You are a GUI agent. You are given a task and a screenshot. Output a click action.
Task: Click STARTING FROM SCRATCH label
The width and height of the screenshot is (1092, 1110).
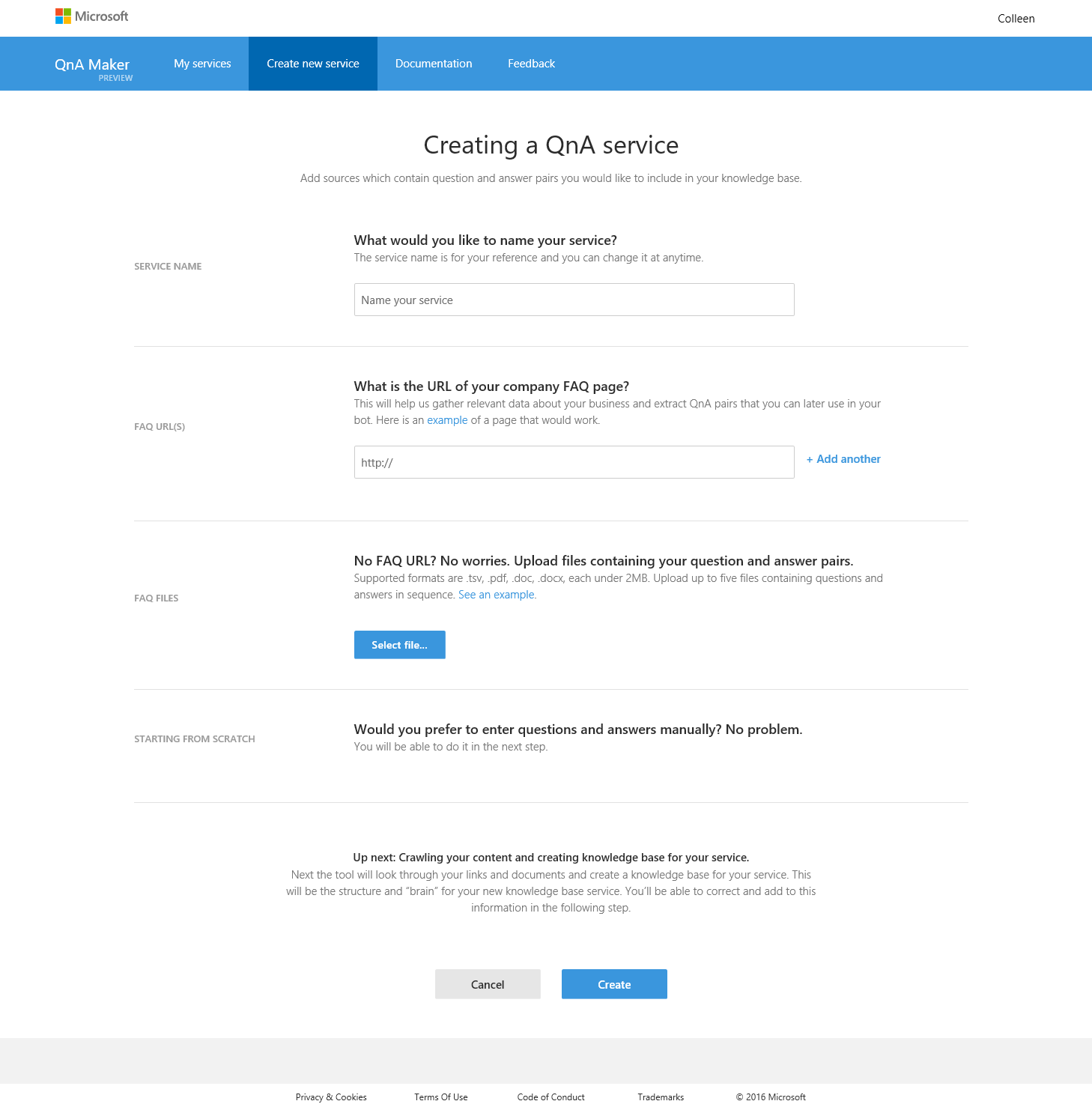[195, 739]
